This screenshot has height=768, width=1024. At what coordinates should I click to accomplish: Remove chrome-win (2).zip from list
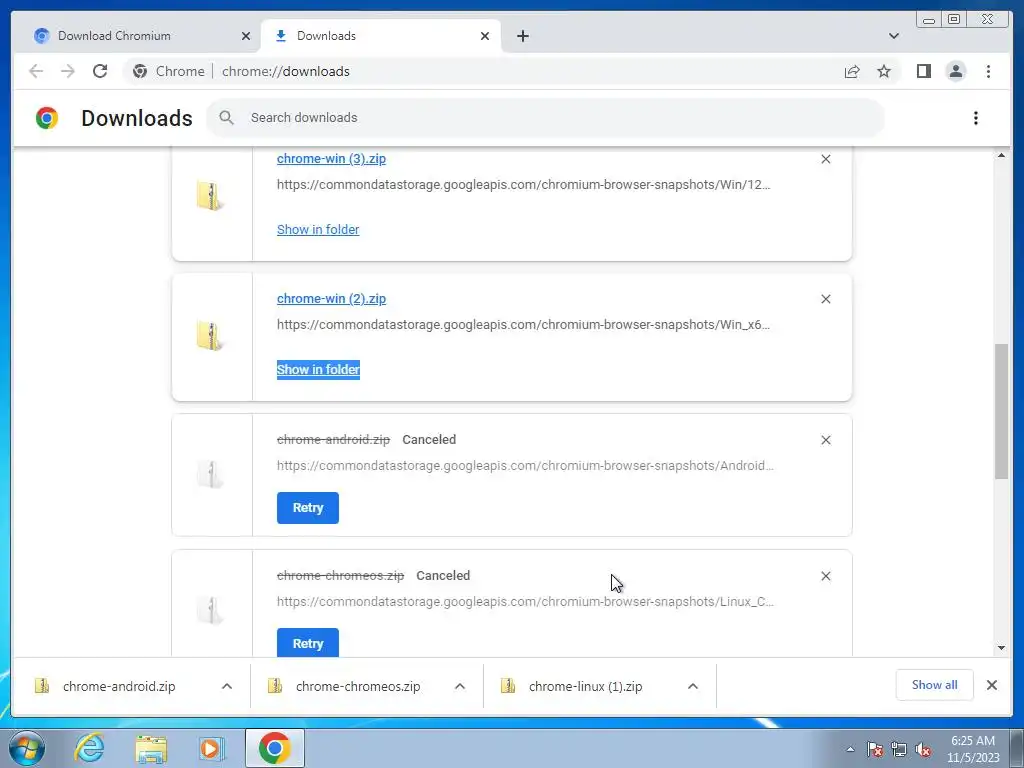[x=825, y=299]
